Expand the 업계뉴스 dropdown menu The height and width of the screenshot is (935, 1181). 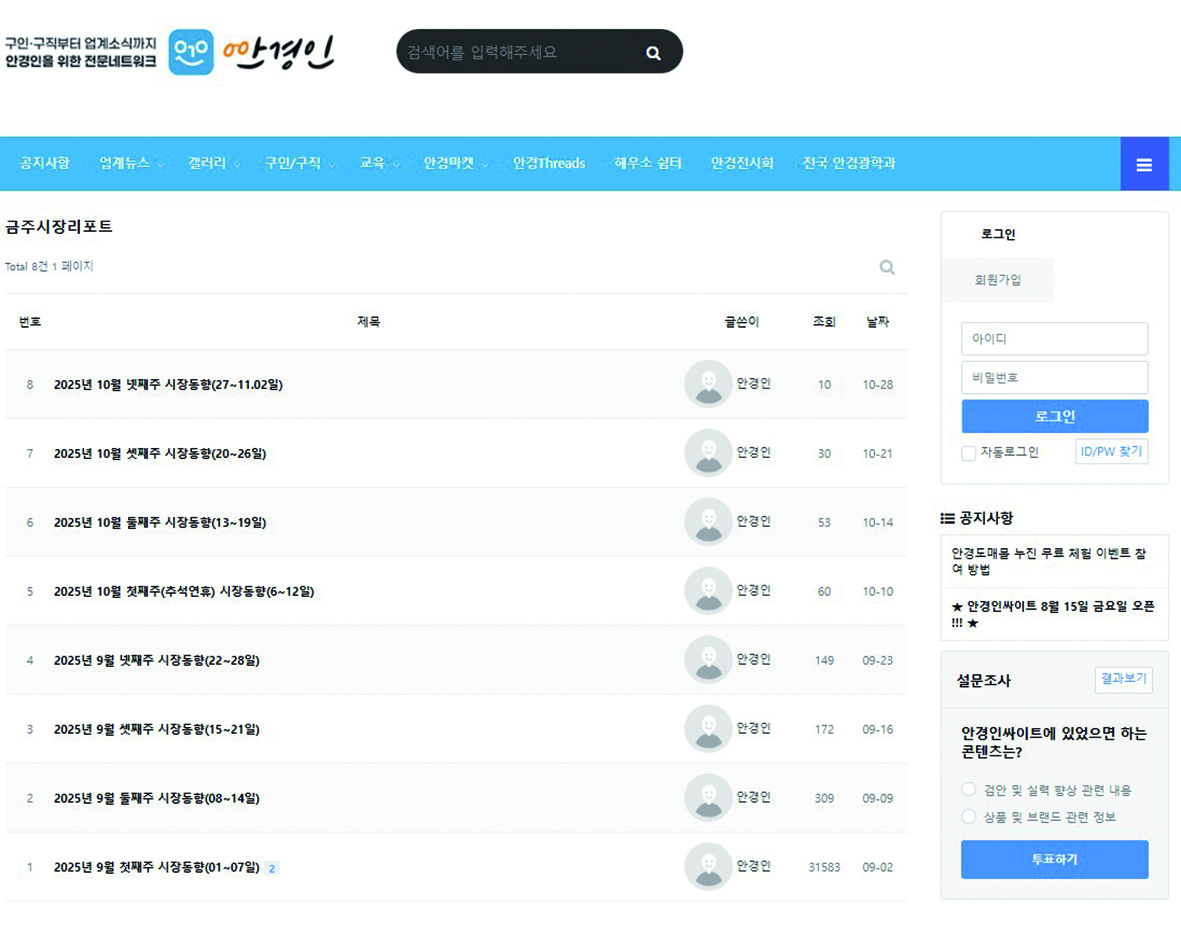click(x=131, y=163)
